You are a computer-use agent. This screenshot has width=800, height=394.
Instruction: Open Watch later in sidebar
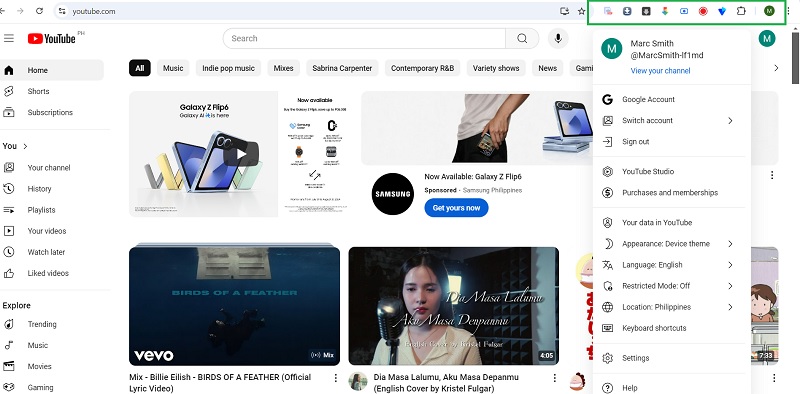click(x=52, y=252)
